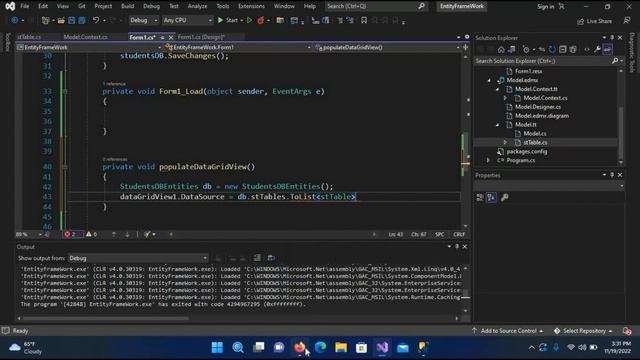Click the Sign in link
This screenshot has height=360, width=640.
tap(545, 7)
